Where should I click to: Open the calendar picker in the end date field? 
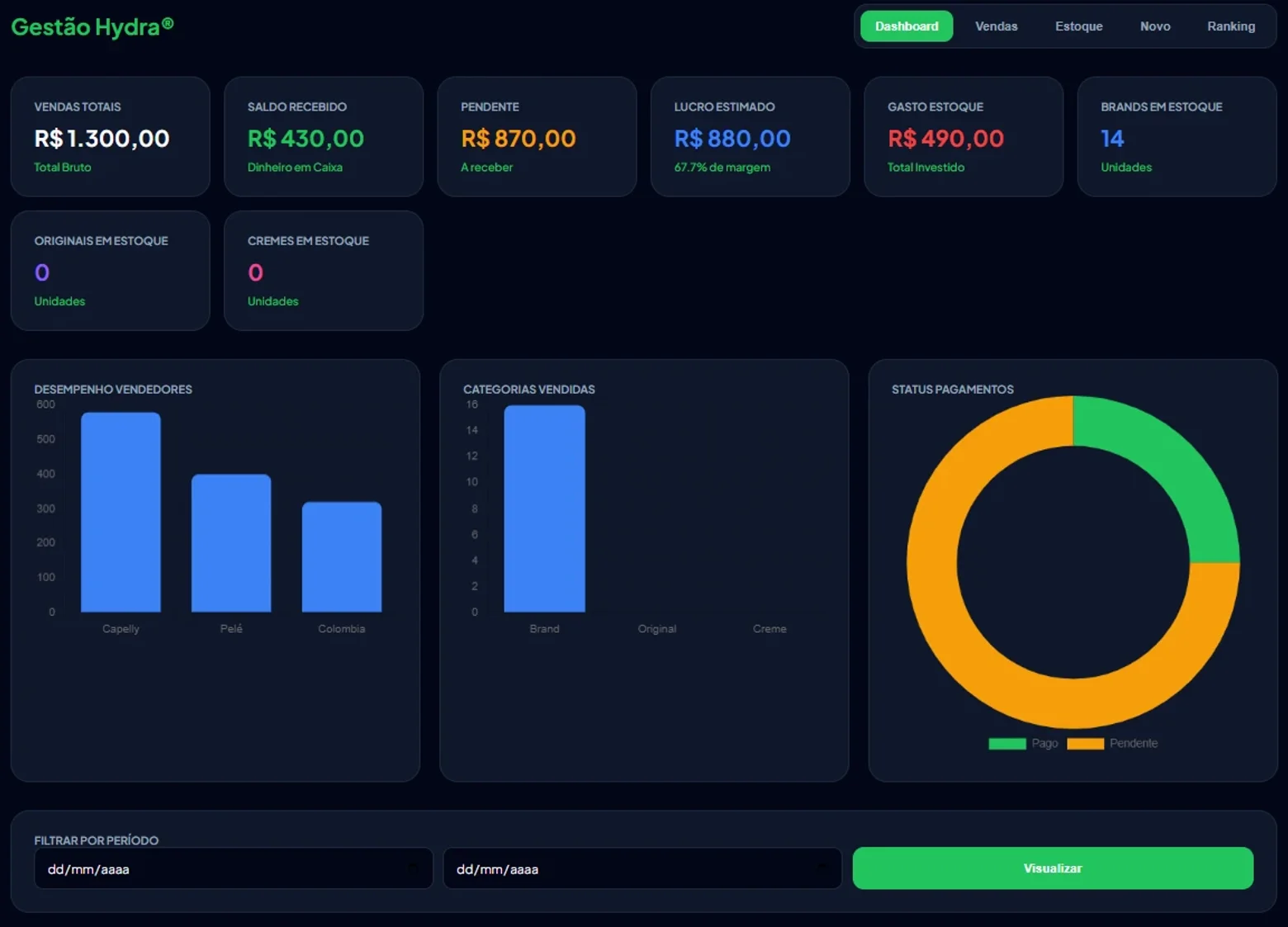822,868
